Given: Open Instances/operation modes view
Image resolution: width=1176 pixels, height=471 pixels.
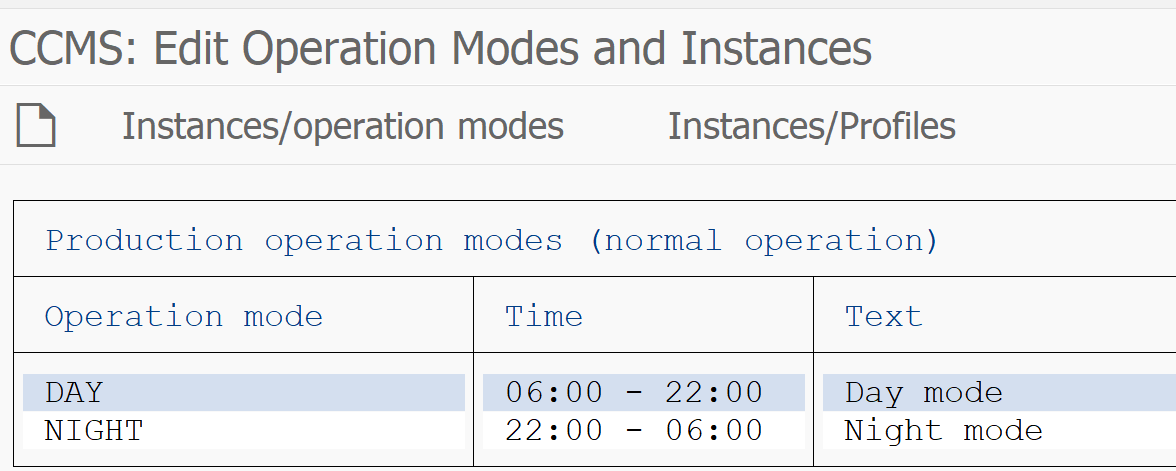Looking at the screenshot, I should tap(343, 126).
